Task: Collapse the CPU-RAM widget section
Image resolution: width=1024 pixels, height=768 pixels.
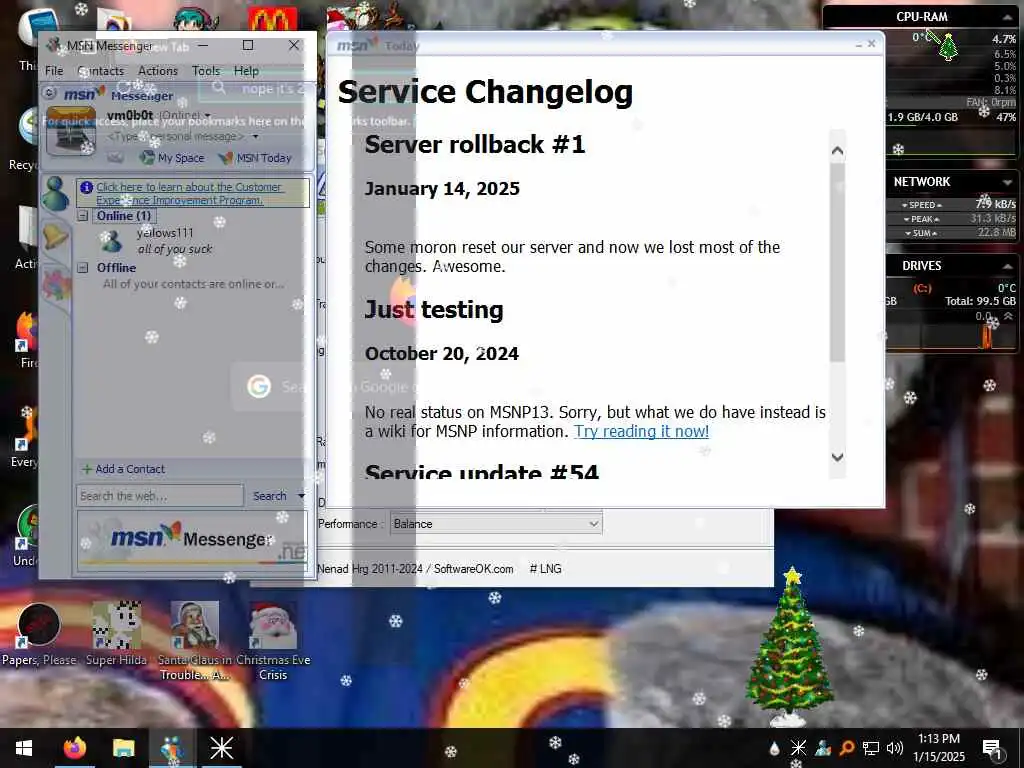Action: pyautogui.click(x=1007, y=17)
